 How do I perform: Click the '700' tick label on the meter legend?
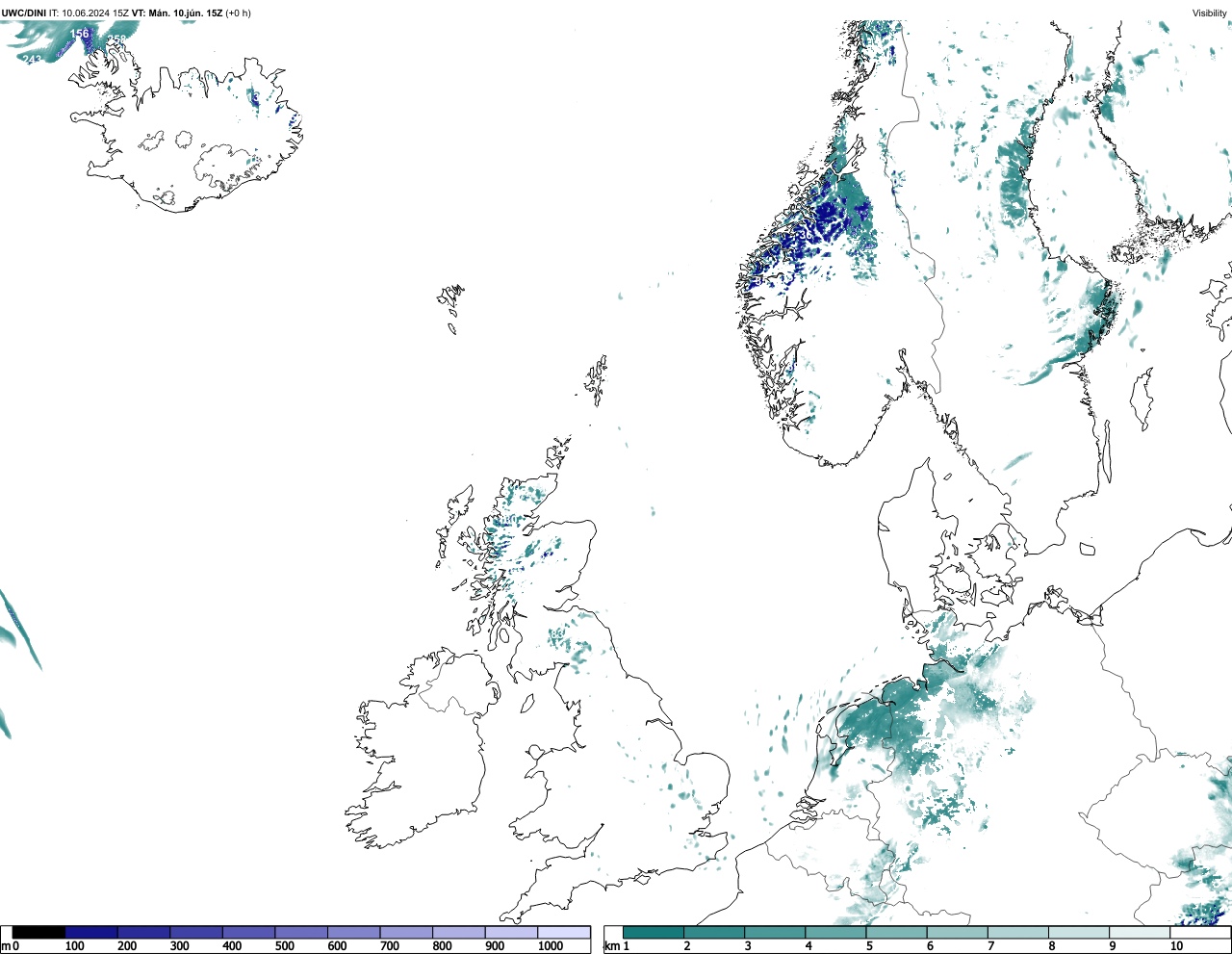click(x=390, y=946)
